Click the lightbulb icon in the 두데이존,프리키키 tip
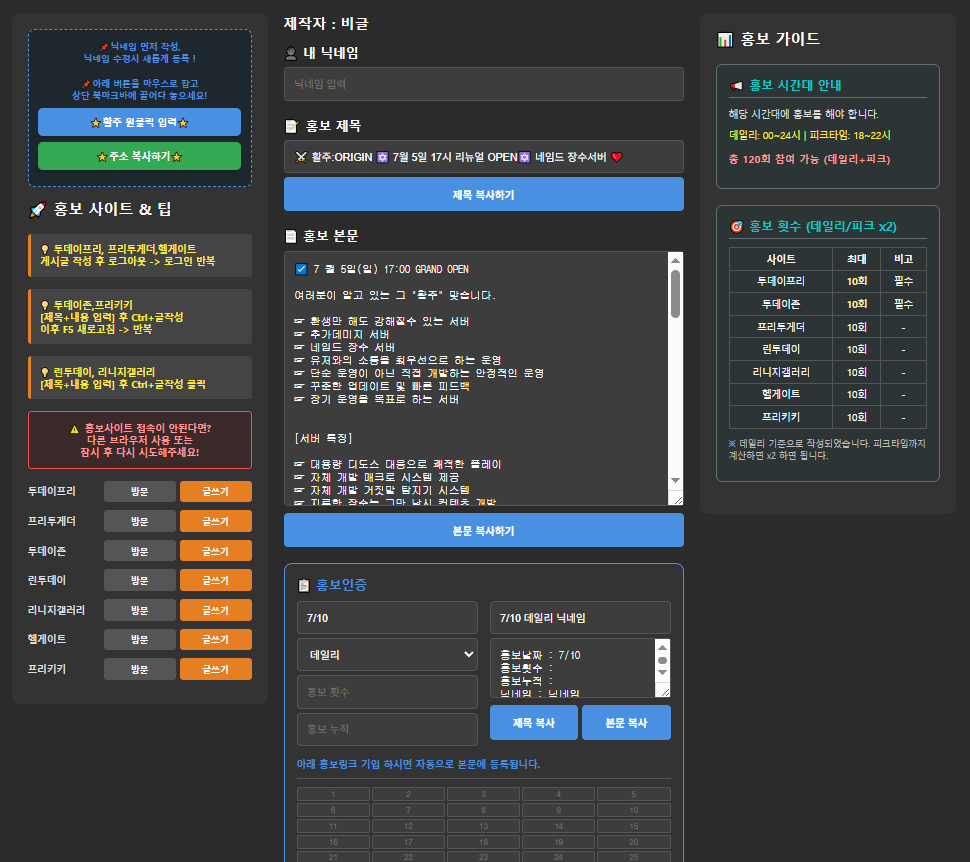970x862 pixels. (x=45, y=305)
